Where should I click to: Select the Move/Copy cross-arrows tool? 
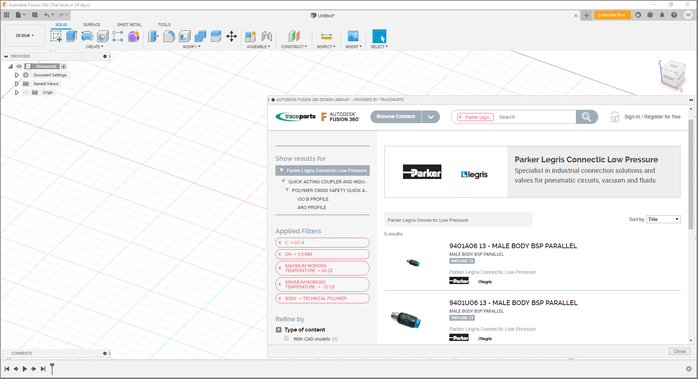pos(231,36)
